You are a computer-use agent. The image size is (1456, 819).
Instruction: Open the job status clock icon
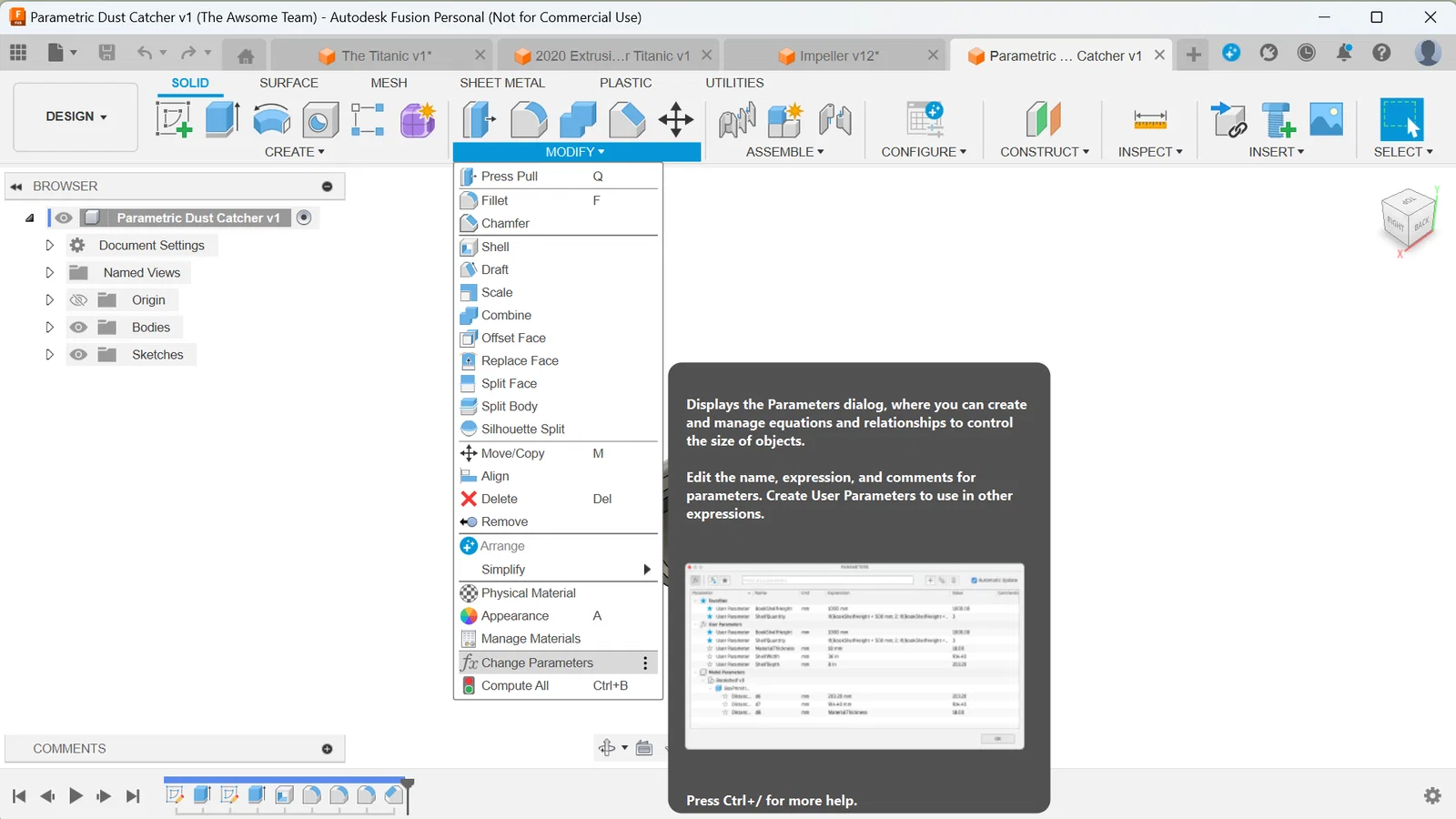tap(1307, 53)
